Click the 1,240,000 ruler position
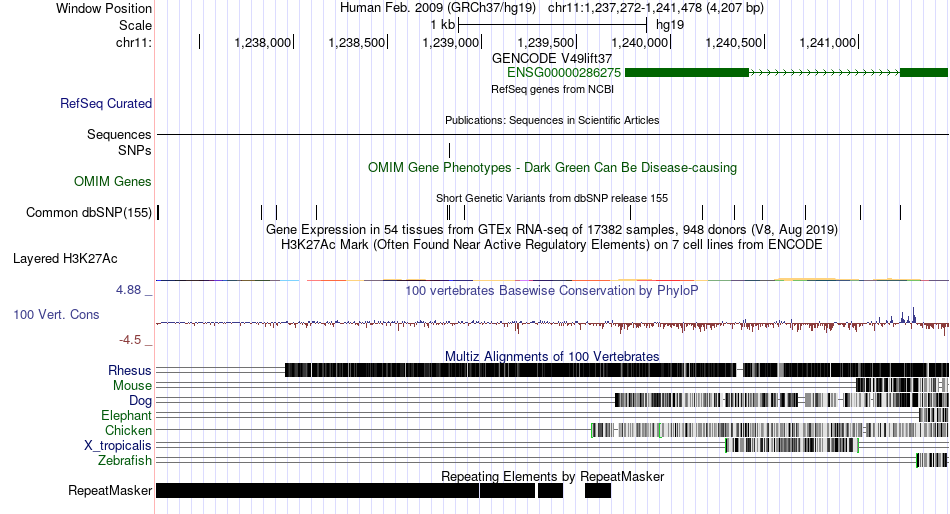 point(639,42)
